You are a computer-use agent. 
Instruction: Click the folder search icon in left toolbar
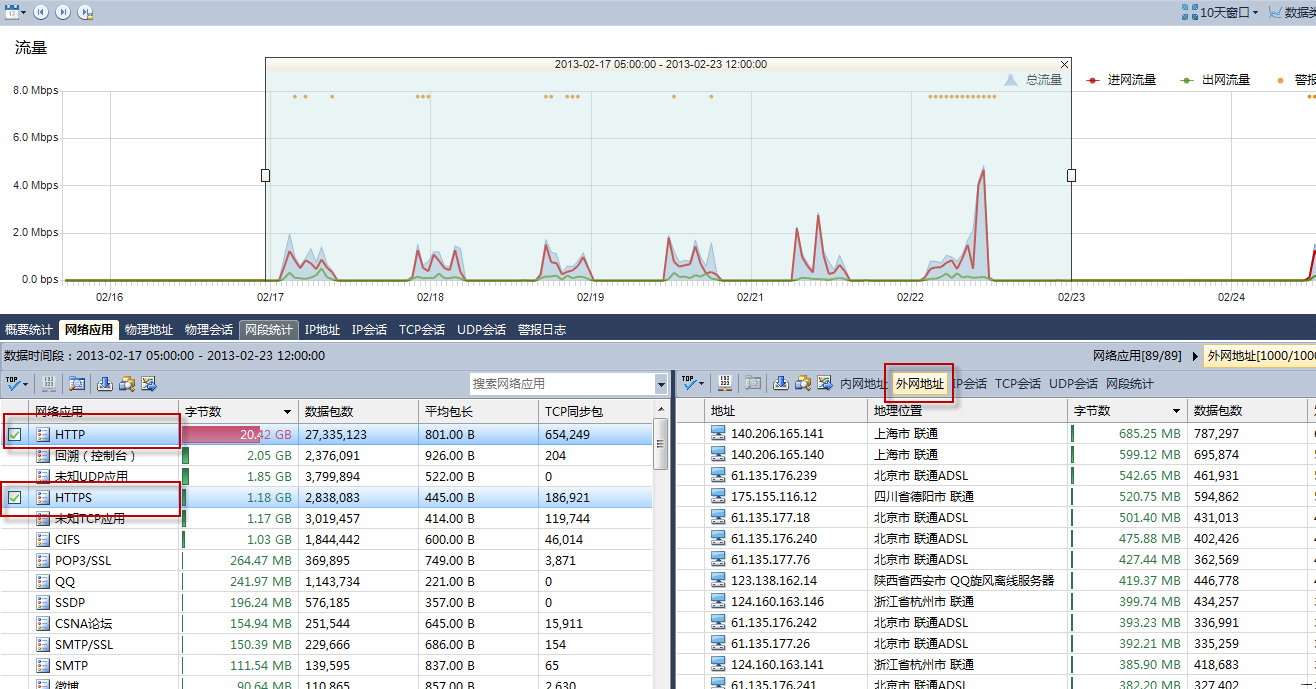[x=127, y=383]
